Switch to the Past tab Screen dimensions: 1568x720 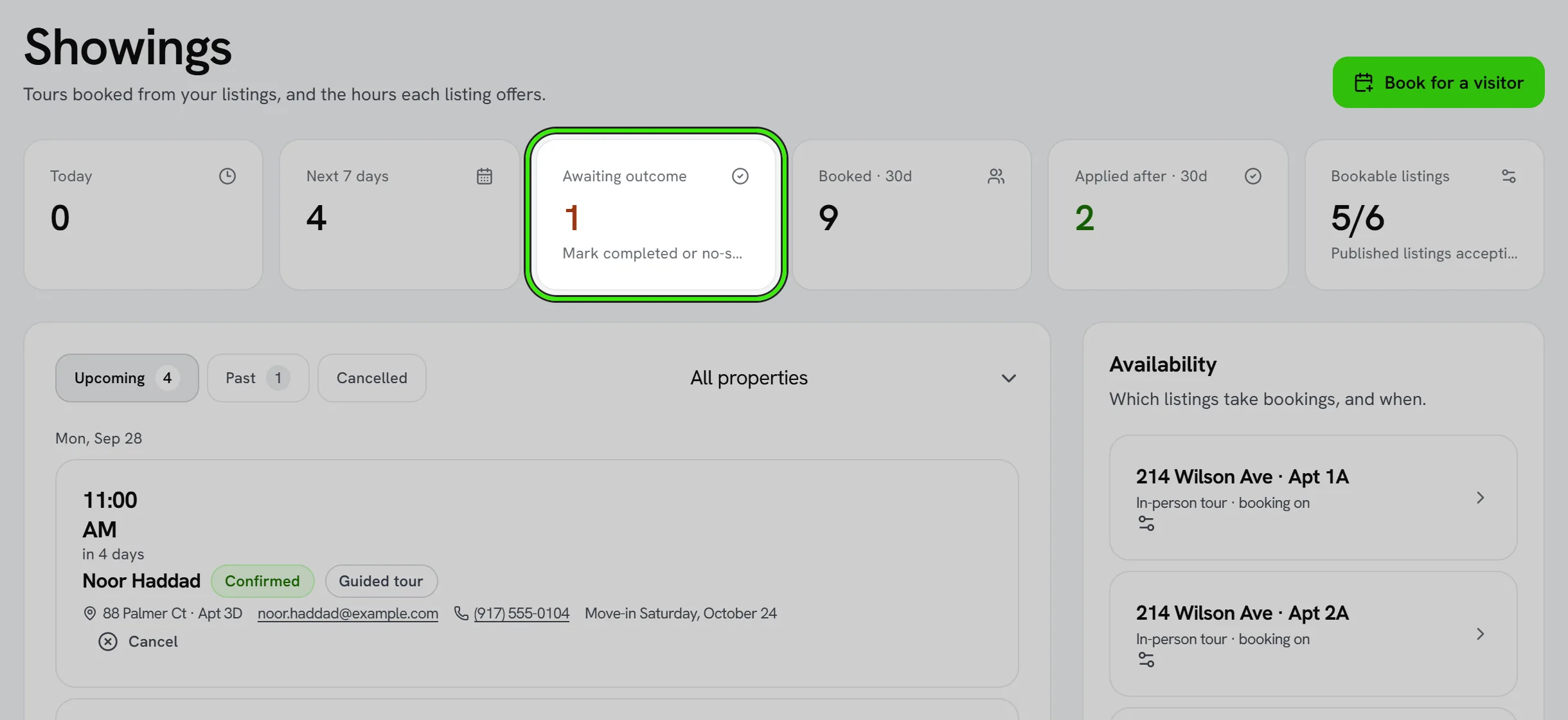258,378
